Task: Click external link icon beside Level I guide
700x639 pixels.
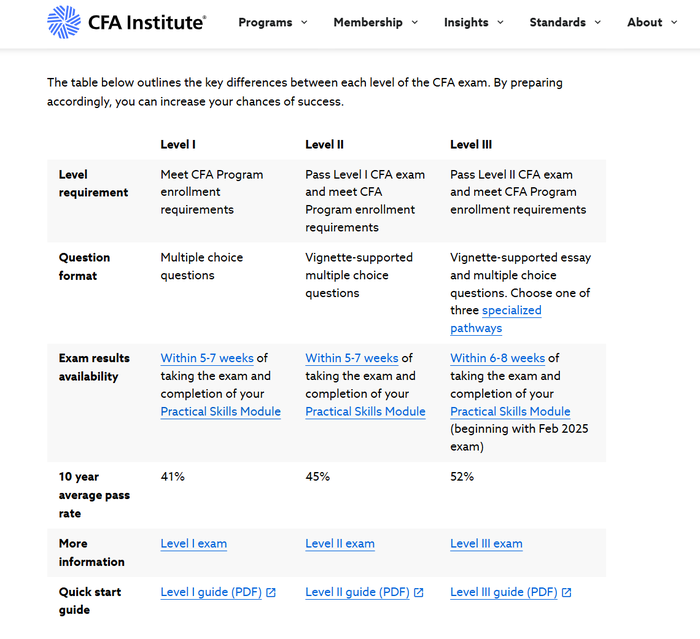Action: click(271, 593)
